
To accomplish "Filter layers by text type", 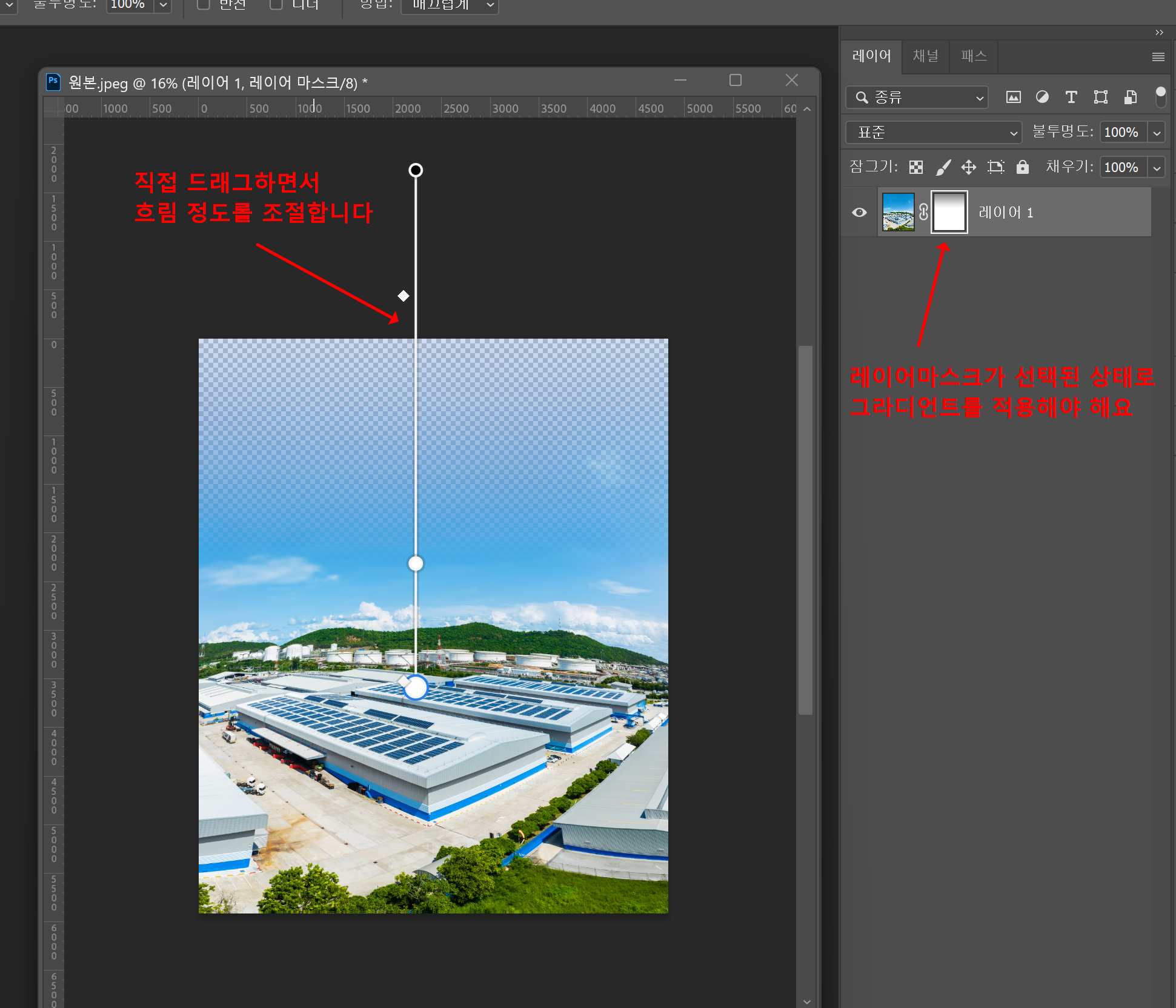I will (1071, 97).
